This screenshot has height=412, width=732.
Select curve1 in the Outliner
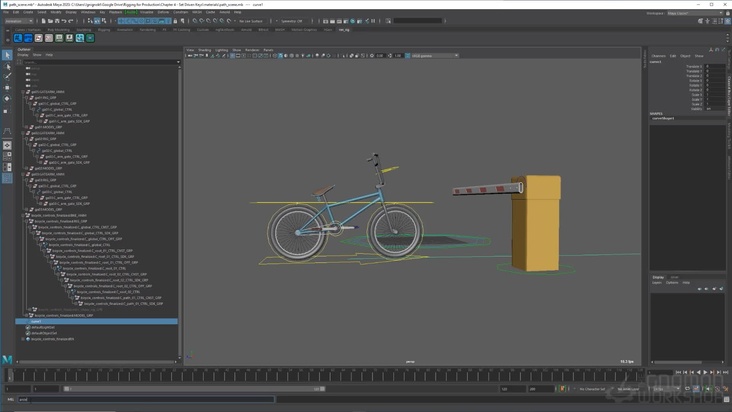[x=36, y=321]
